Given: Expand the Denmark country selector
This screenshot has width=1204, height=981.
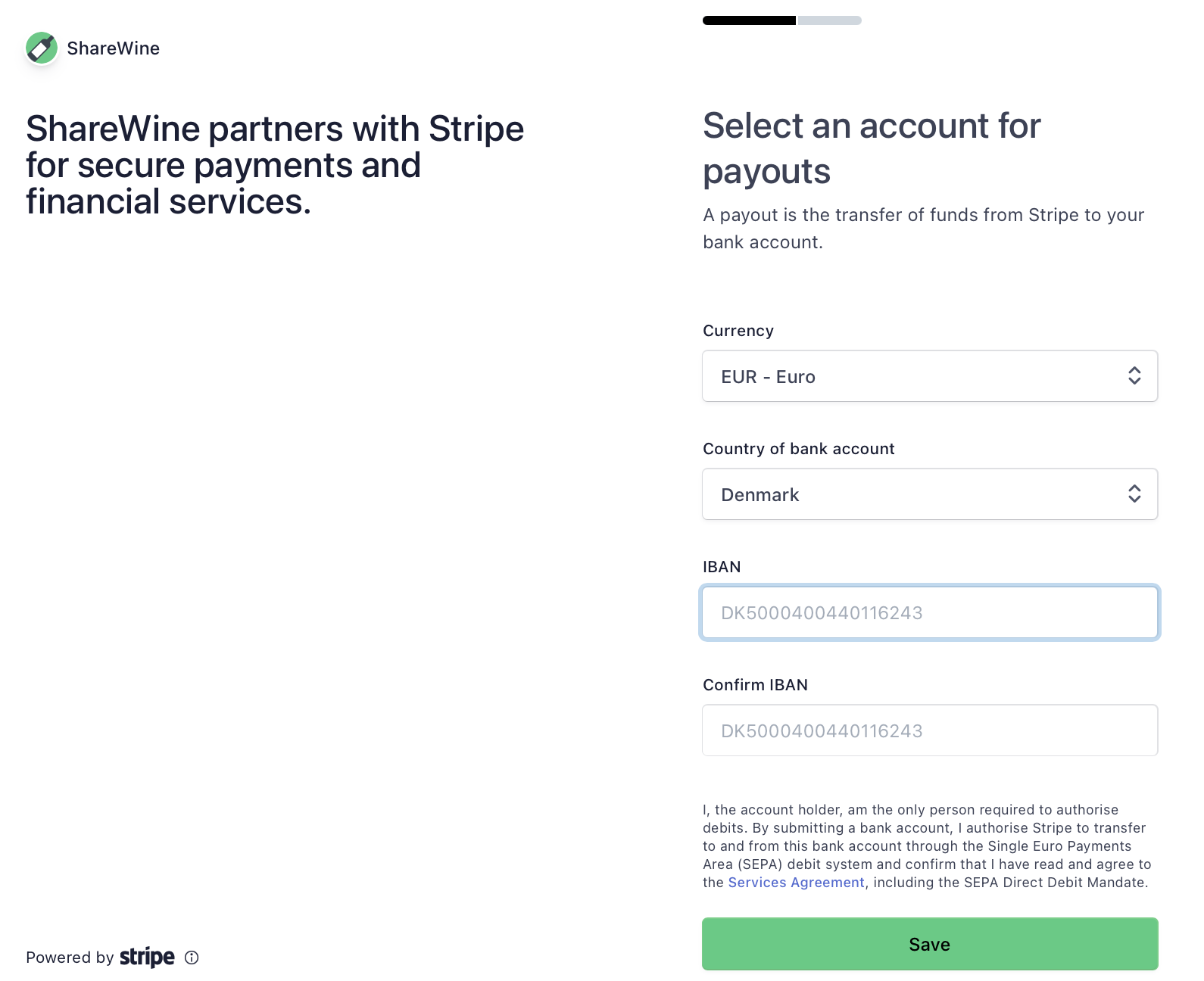Looking at the screenshot, I should pyautogui.click(x=930, y=494).
